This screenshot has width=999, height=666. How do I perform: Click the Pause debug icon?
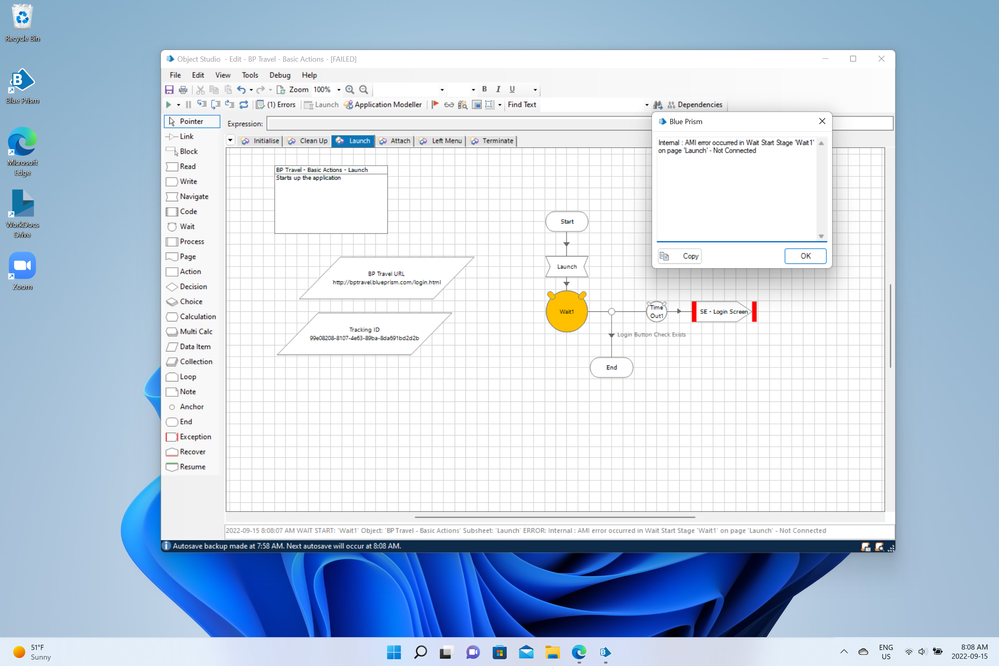pos(188,104)
